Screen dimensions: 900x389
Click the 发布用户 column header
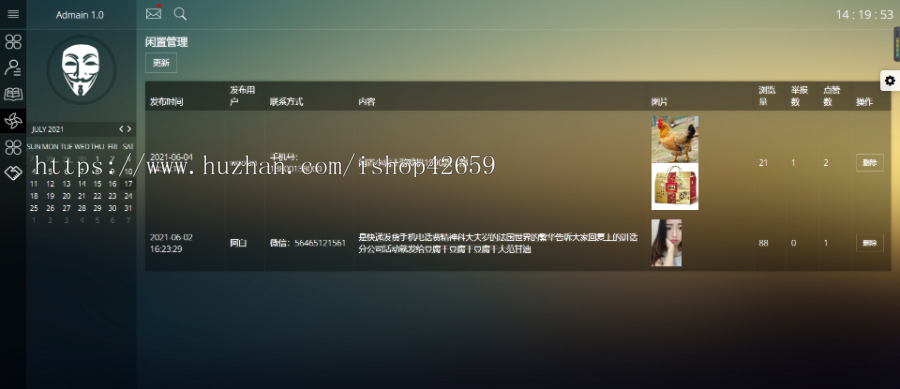pyautogui.click(x=242, y=96)
